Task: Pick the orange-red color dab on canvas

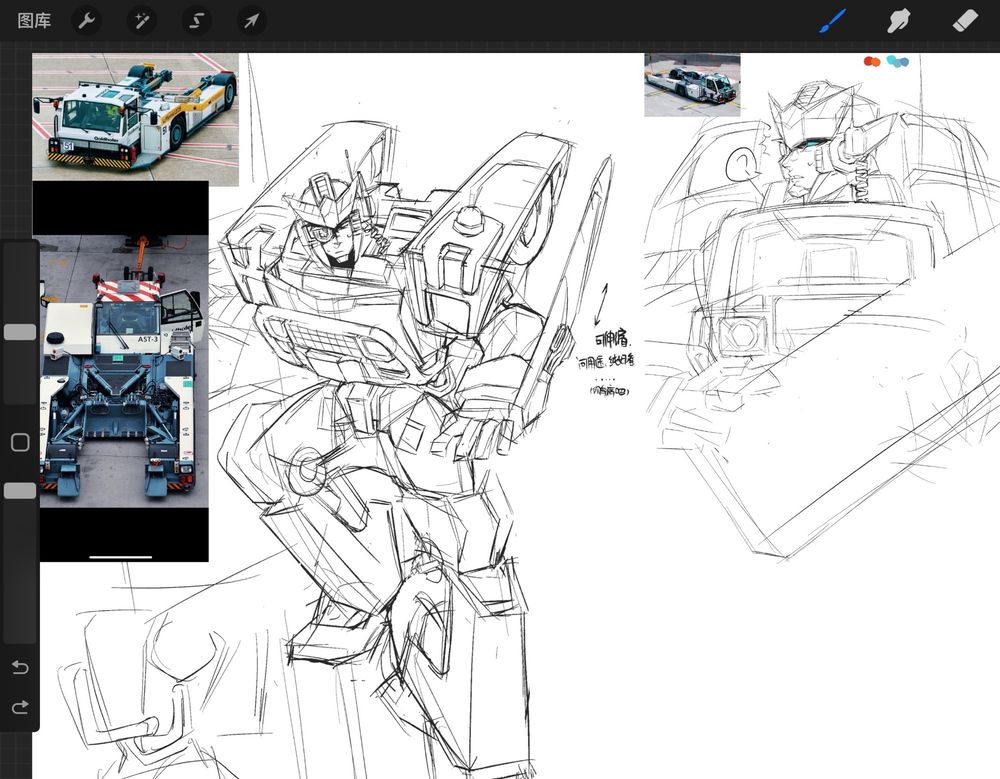Action: [x=872, y=61]
